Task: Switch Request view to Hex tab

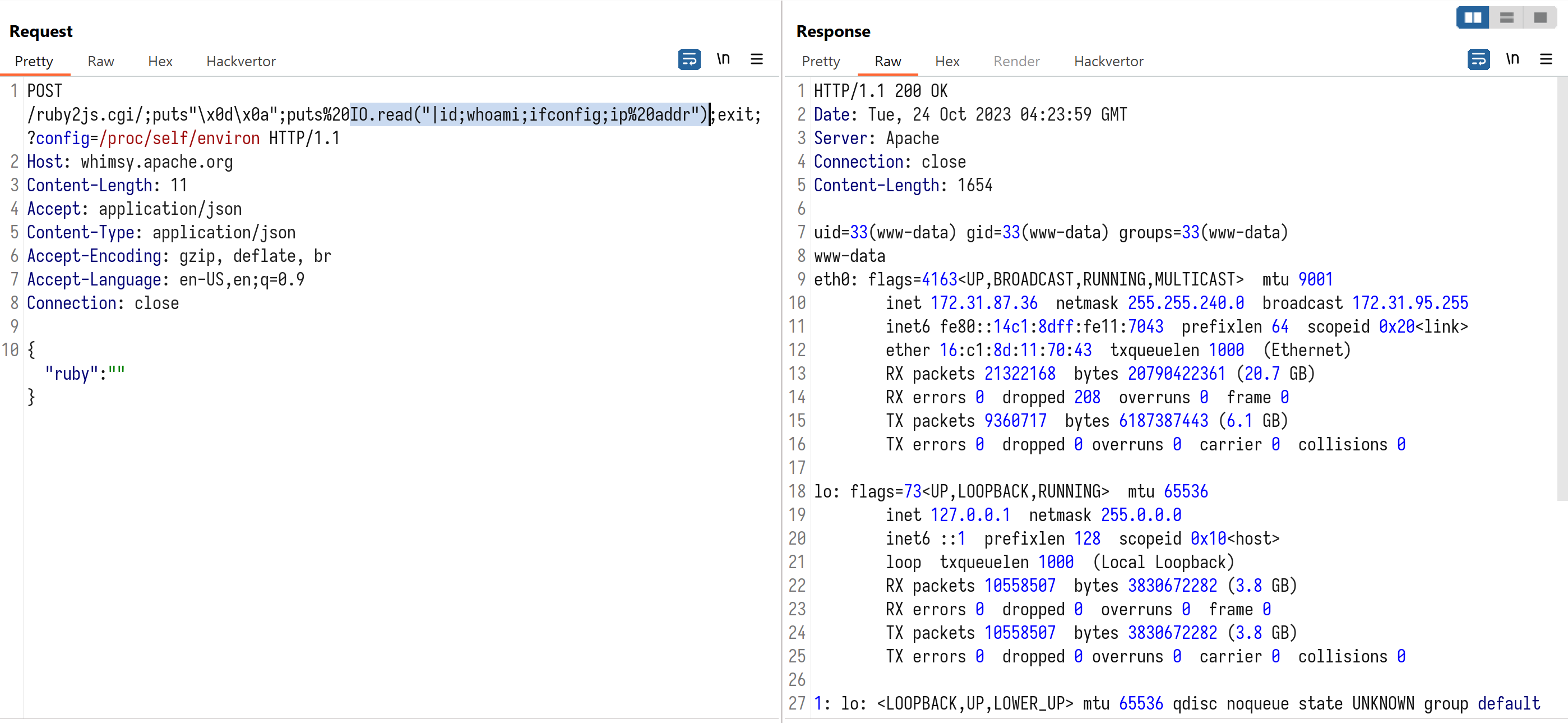Action: (x=160, y=62)
